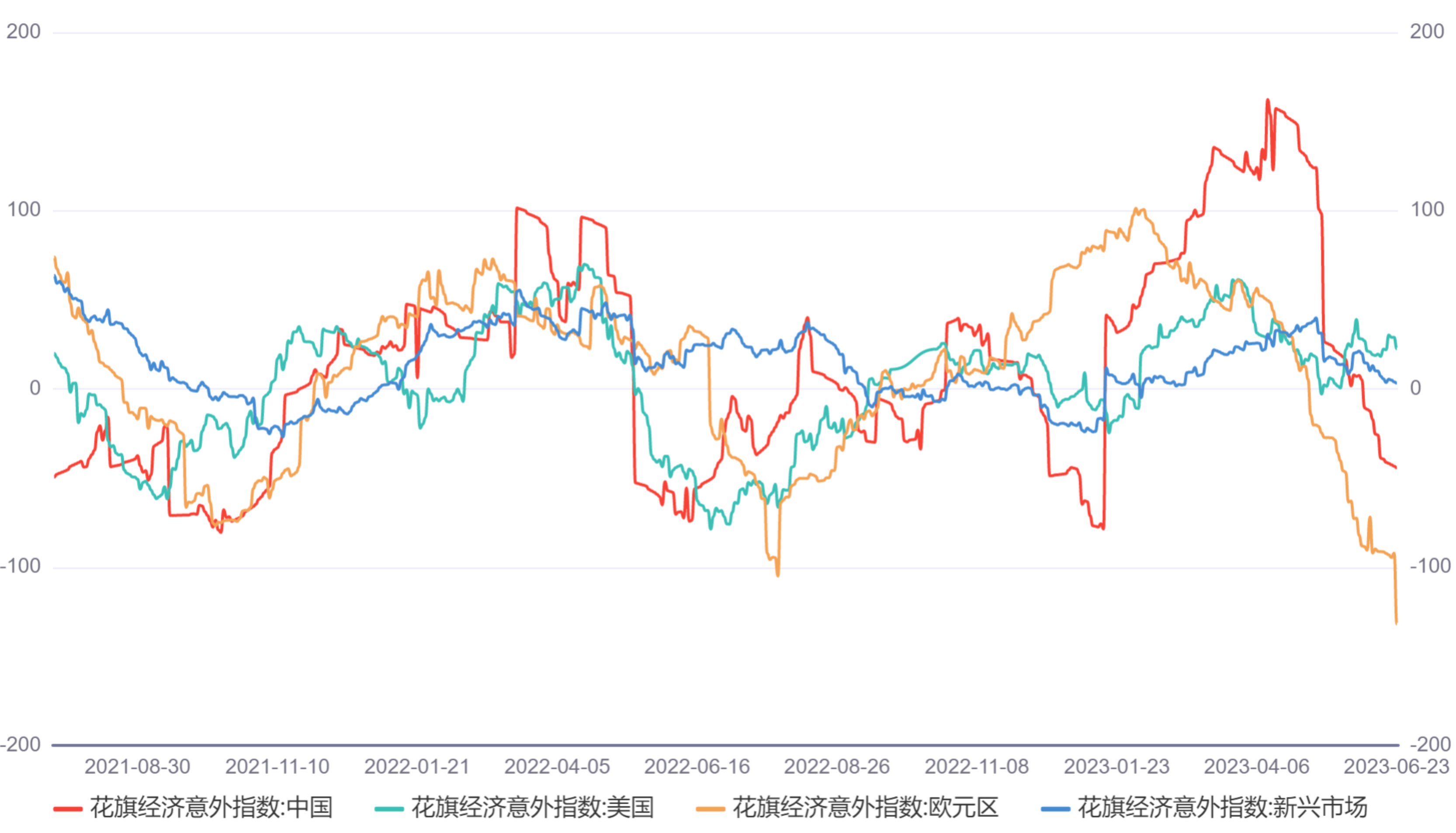The width and height of the screenshot is (1456, 833).
Task: Click the orange legend marker for 欧元区
Action: (x=710, y=809)
